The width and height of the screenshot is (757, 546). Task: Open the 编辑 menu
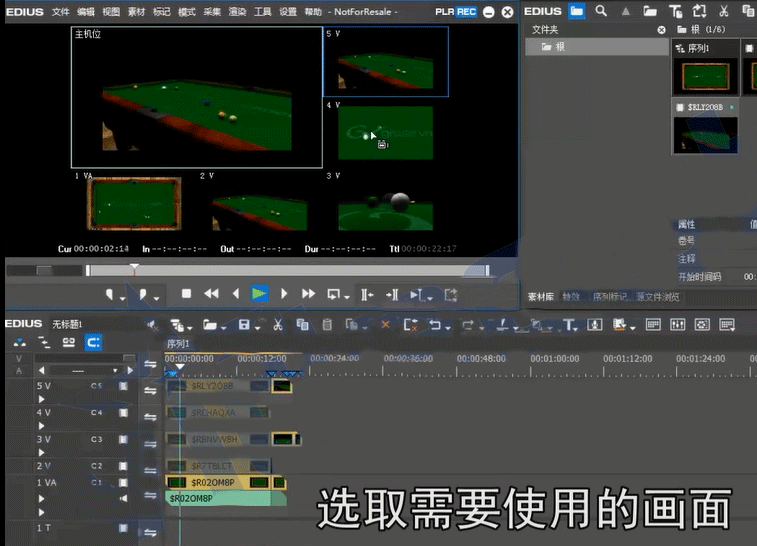[85, 12]
